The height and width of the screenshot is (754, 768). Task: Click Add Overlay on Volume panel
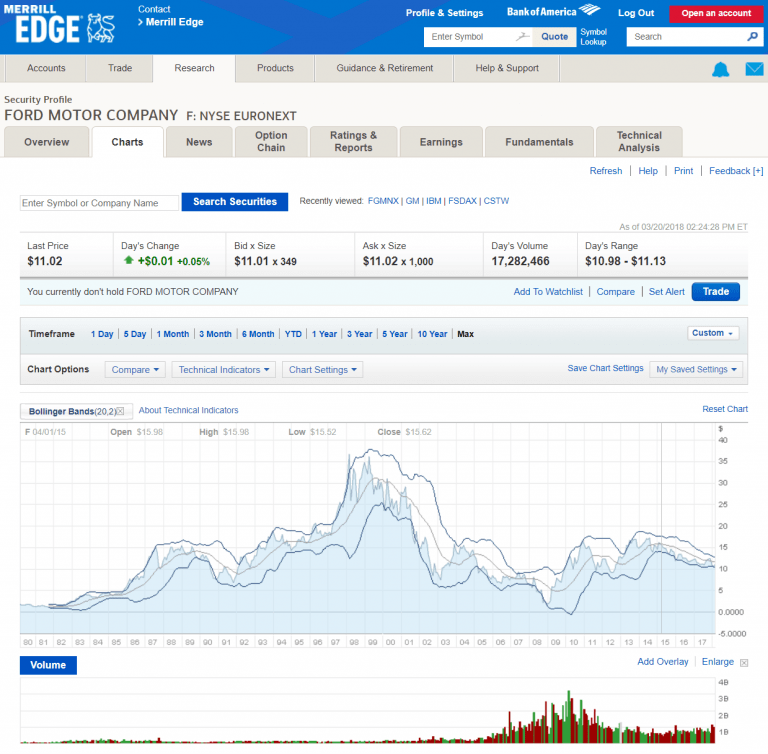[663, 662]
